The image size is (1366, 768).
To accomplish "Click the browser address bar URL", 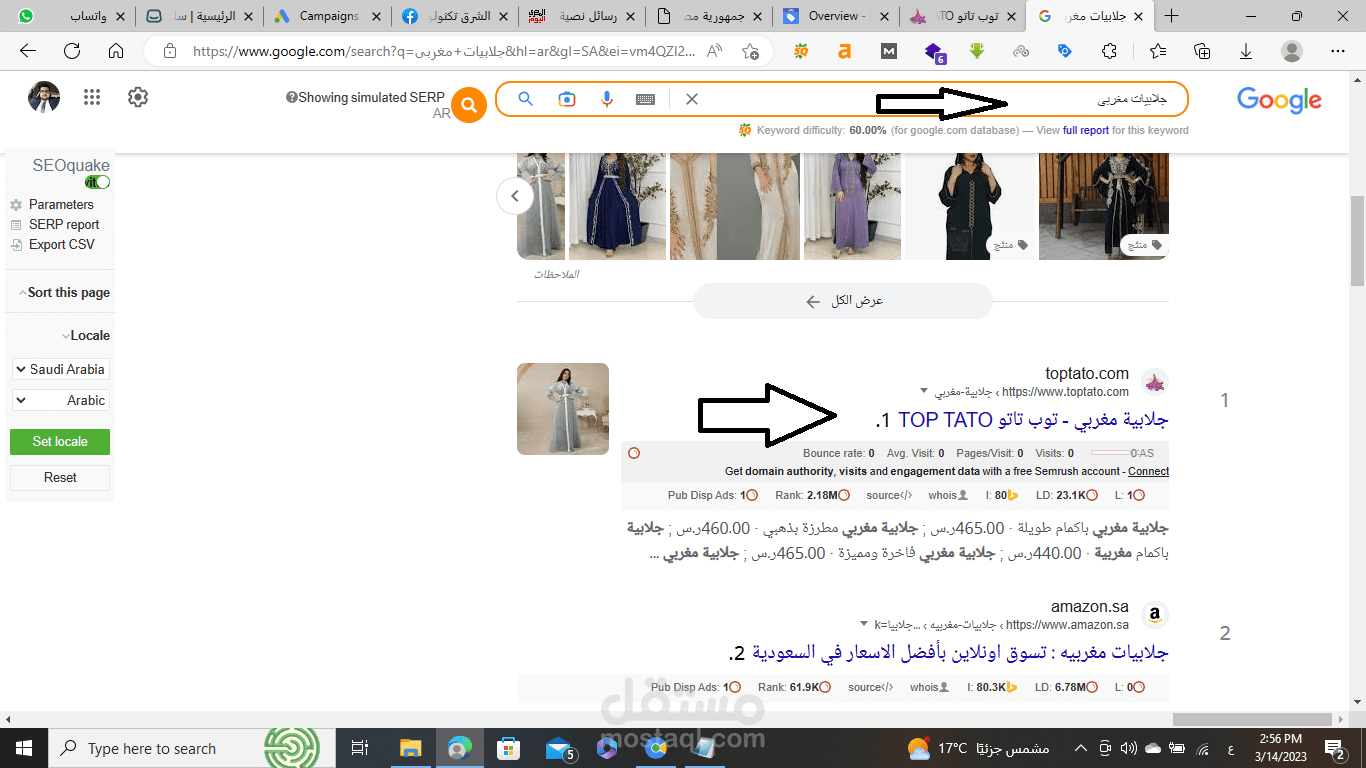I will tap(443, 51).
